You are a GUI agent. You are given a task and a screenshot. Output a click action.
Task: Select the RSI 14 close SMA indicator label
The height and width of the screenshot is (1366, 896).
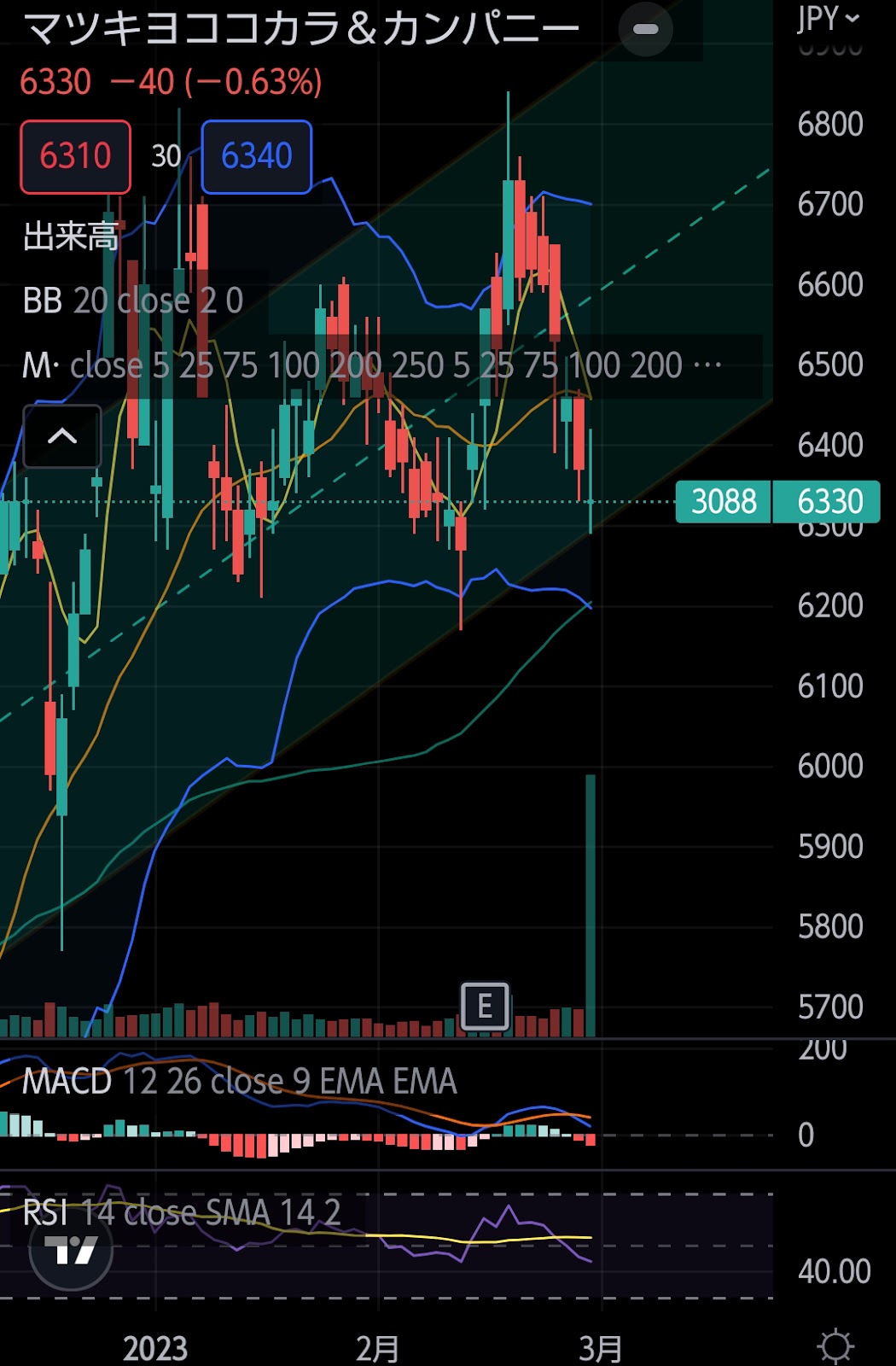(x=182, y=1212)
